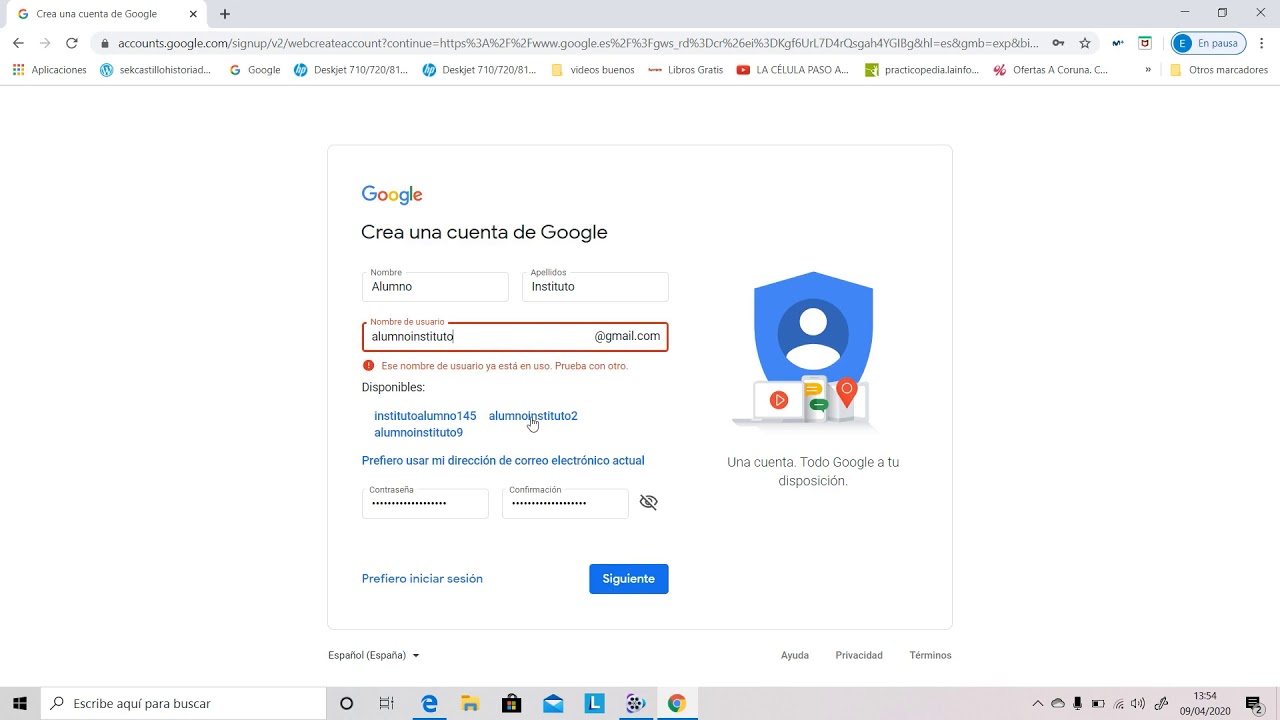Screen dimensions: 1280x720
Task: Bookmark this page with star icon
Action: point(1085,43)
